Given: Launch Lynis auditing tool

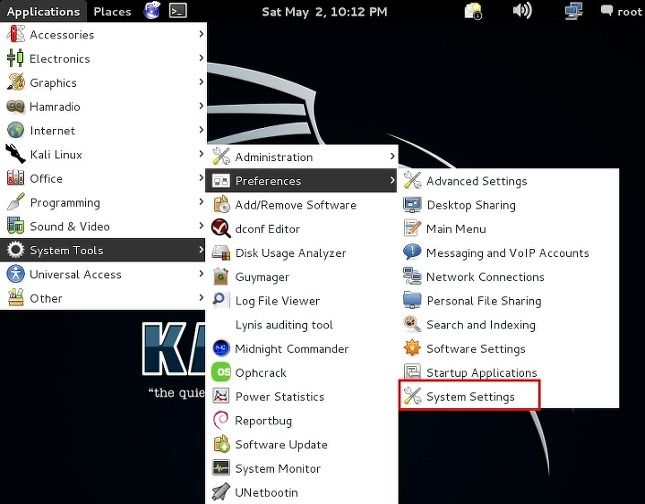Looking at the screenshot, I should [302, 325].
